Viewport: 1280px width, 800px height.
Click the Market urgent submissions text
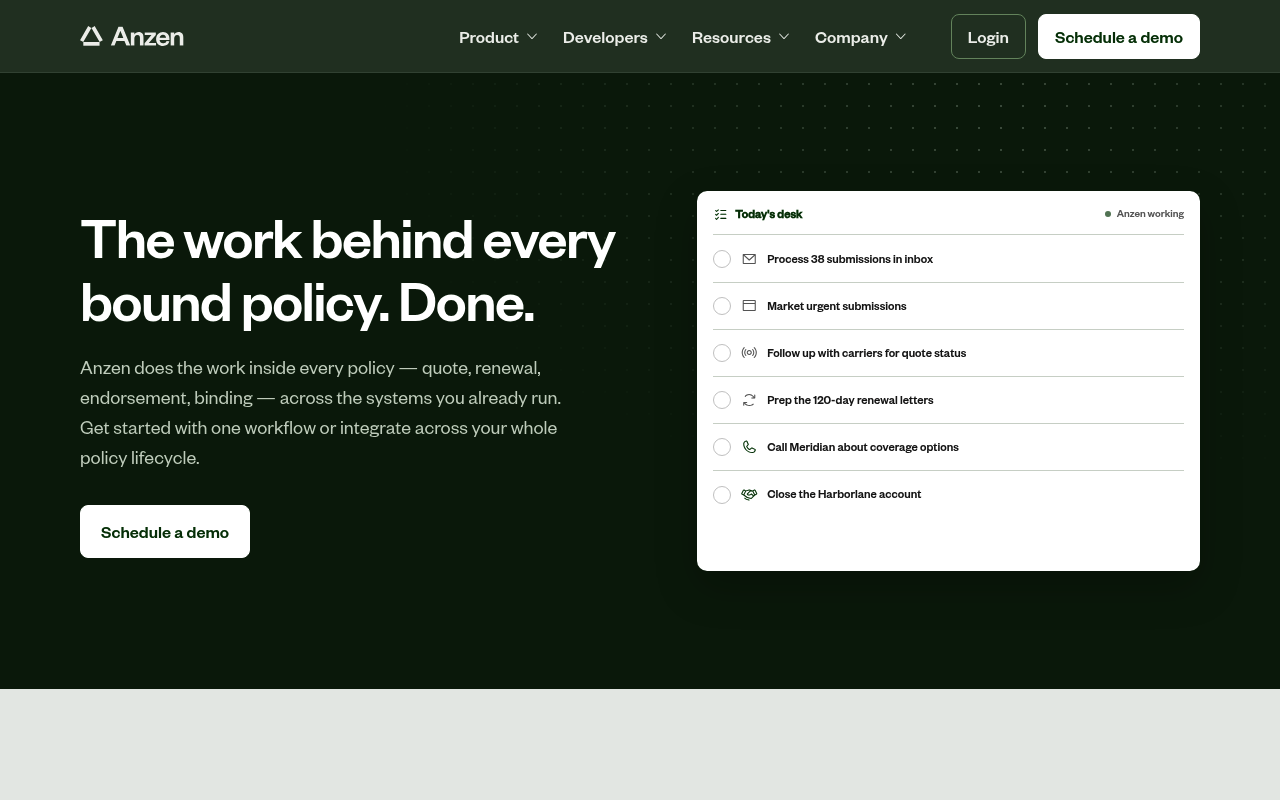pyautogui.click(x=836, y=306)
